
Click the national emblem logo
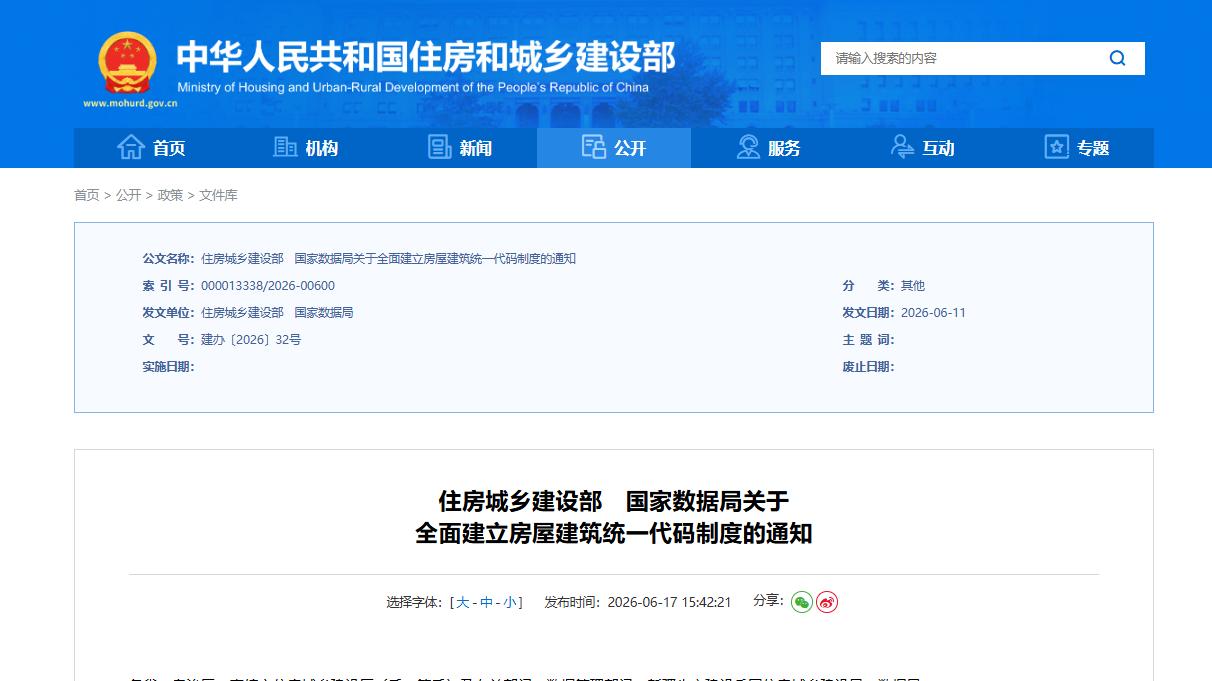(x=127, y=63)
